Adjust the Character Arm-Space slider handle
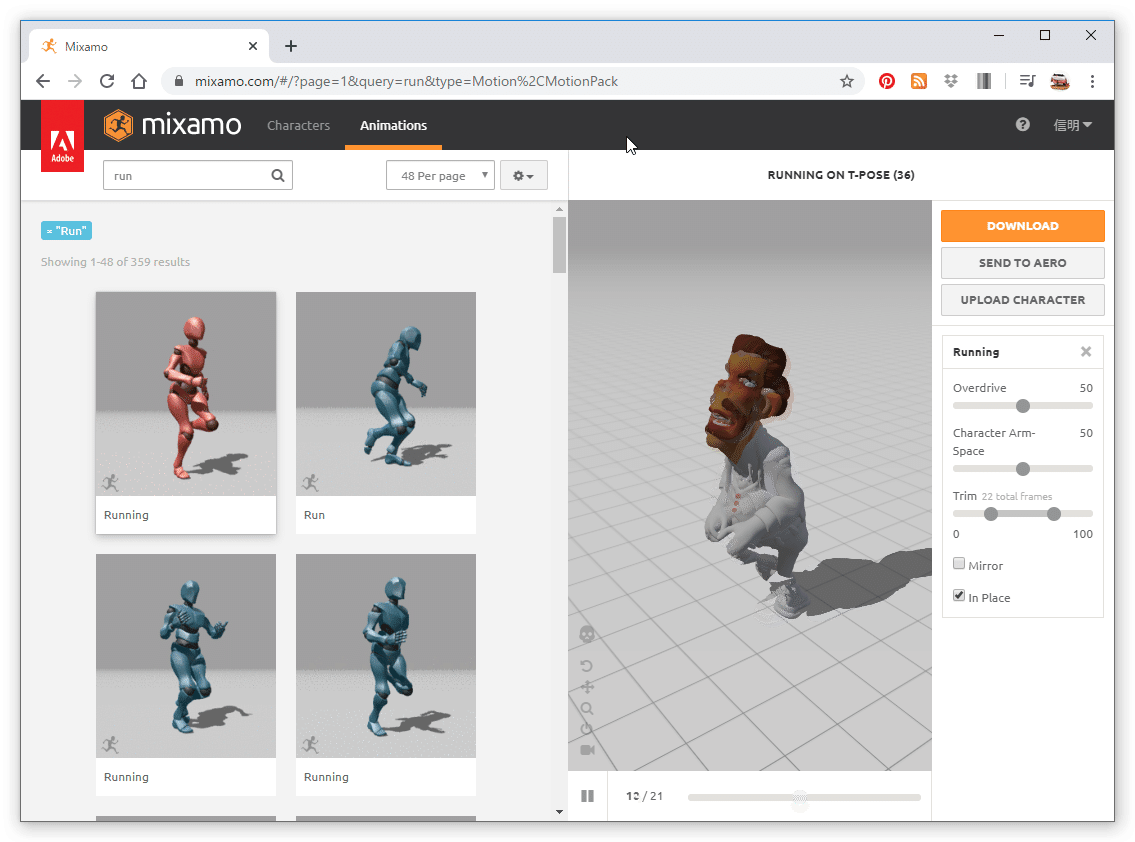The image size is (1135, 842). coord(1023,469)
